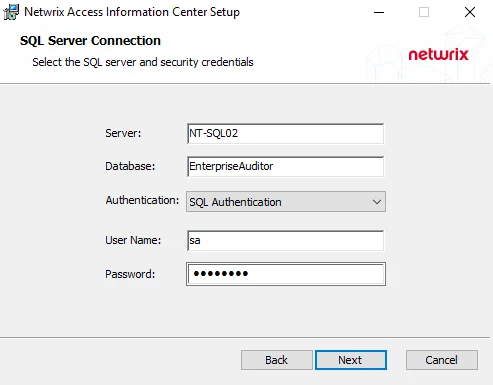Screen dimensions: 493x385
Task: Go to the next setup step
Action: 351,360
